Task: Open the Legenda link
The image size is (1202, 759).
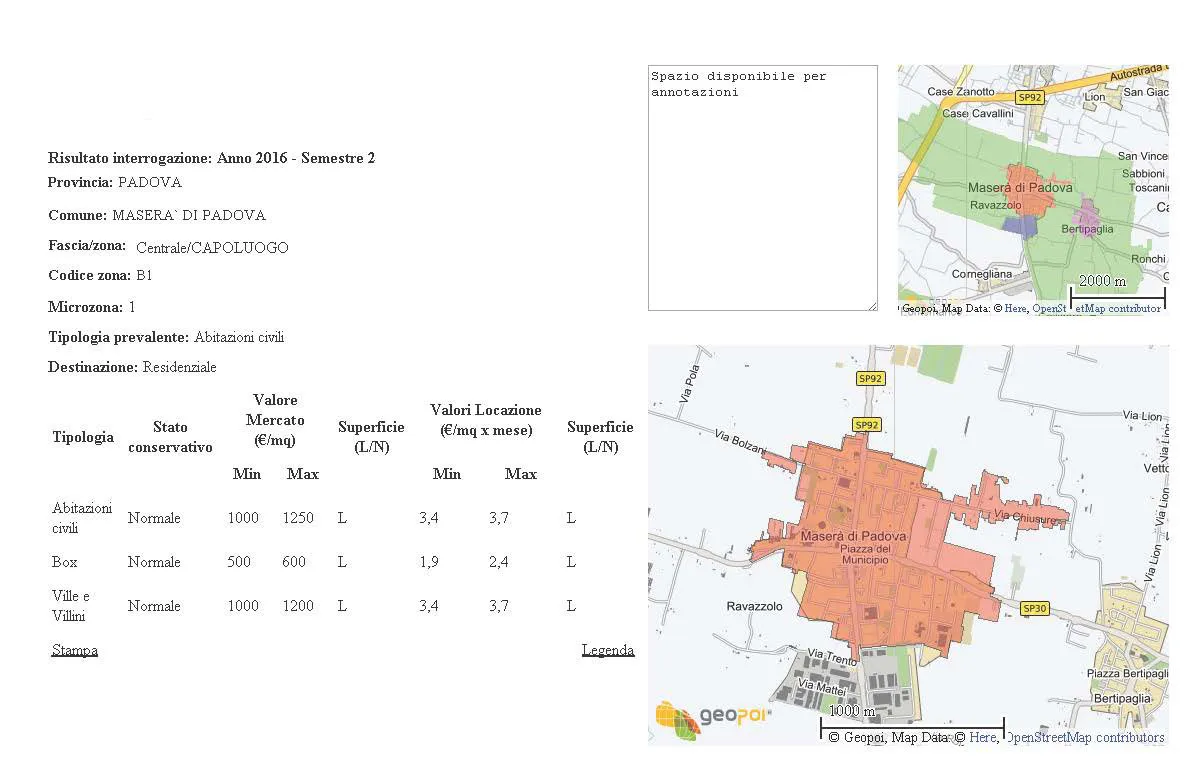Action: click(x=608, y=650)
